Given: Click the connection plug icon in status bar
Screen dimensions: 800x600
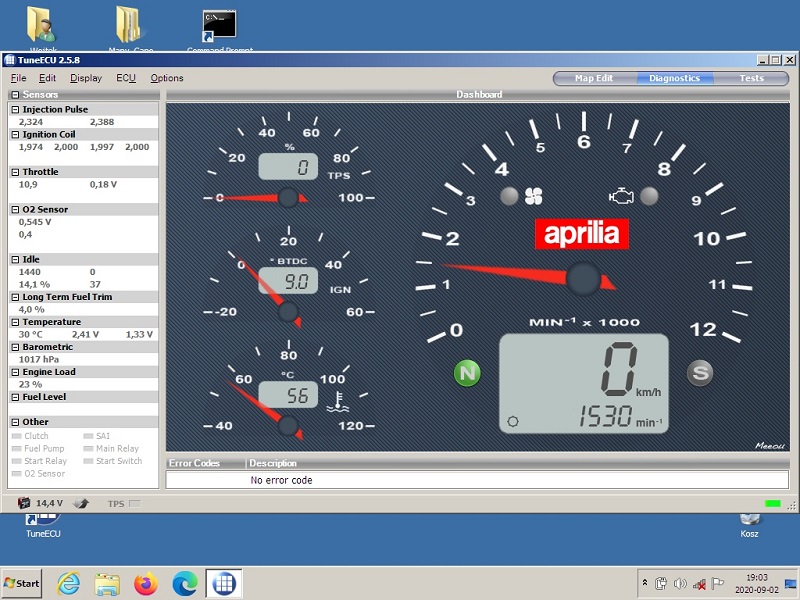Looking at the screenshot, I should pyautogui.click(x=81, y=504).
